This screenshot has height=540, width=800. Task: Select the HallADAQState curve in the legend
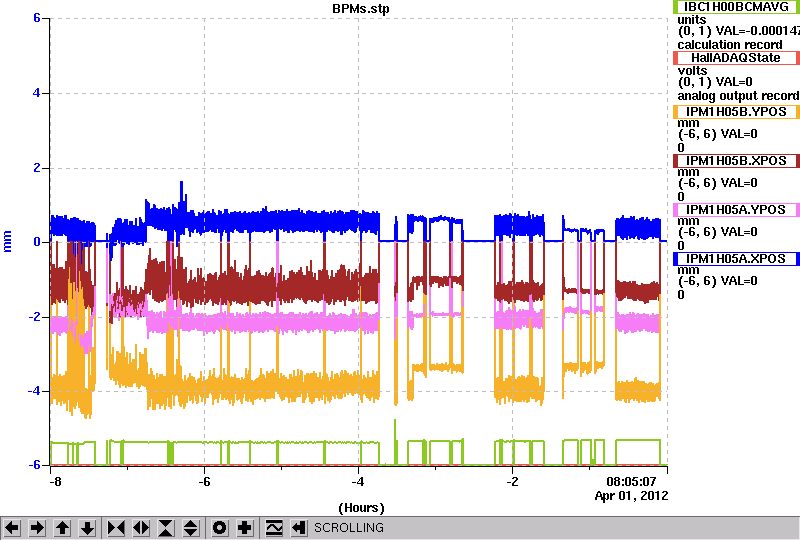click(737, 58)
